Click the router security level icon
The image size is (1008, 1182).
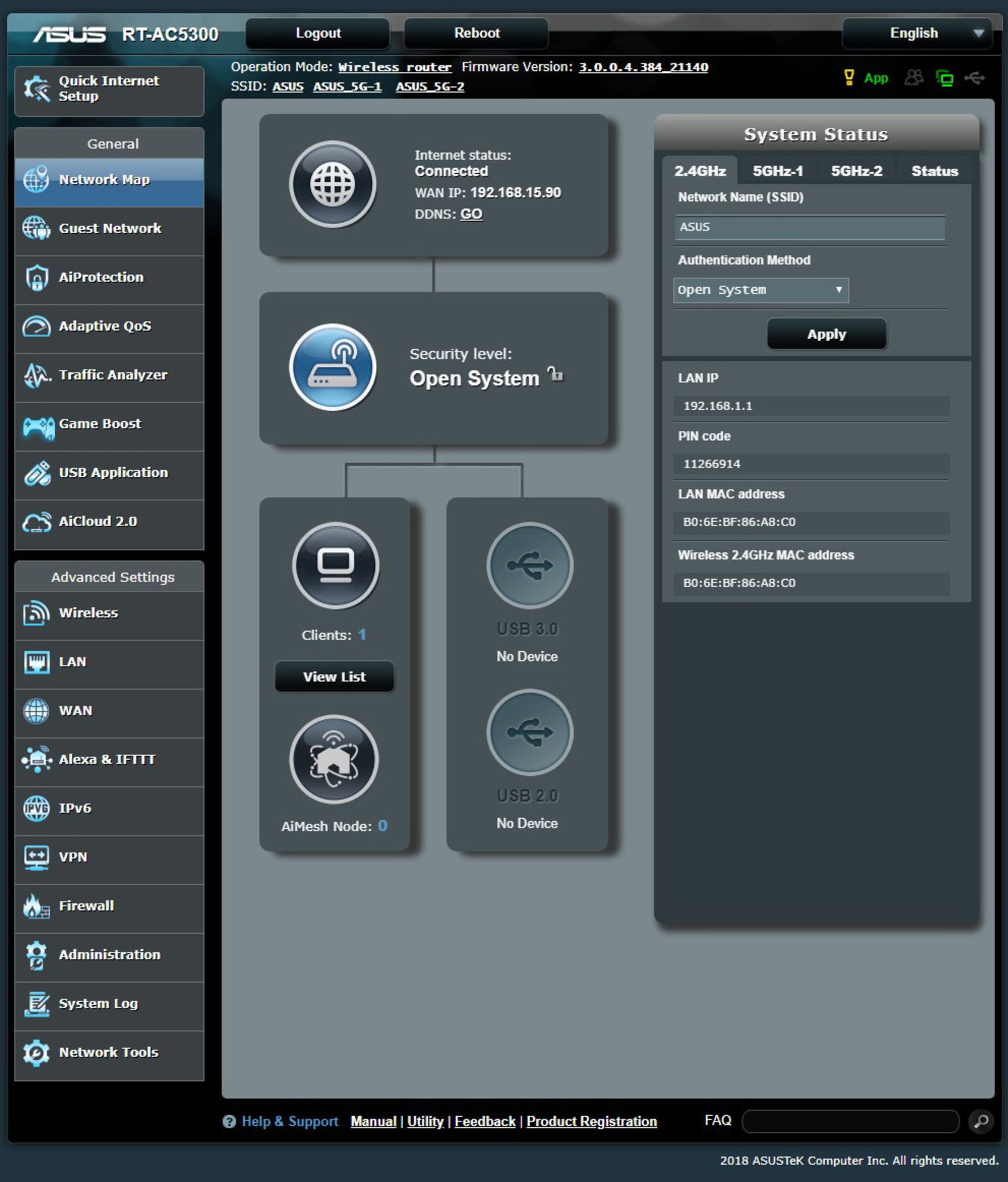click(x=332, y=367)
